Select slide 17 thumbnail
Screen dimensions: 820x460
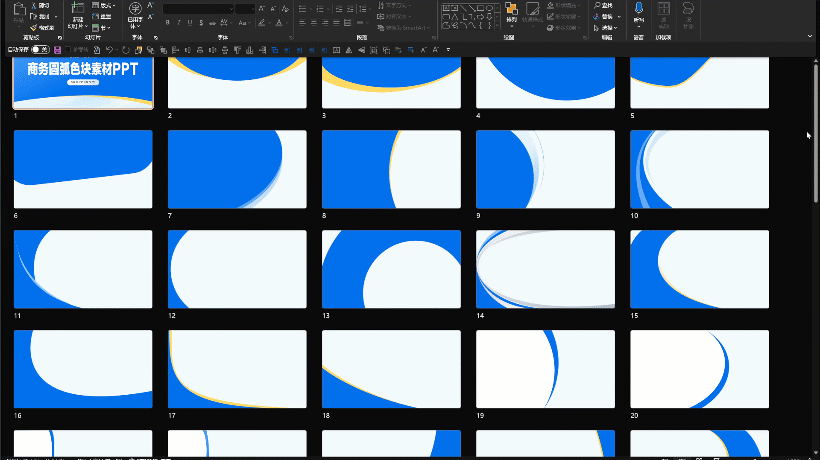click(237, 369)
